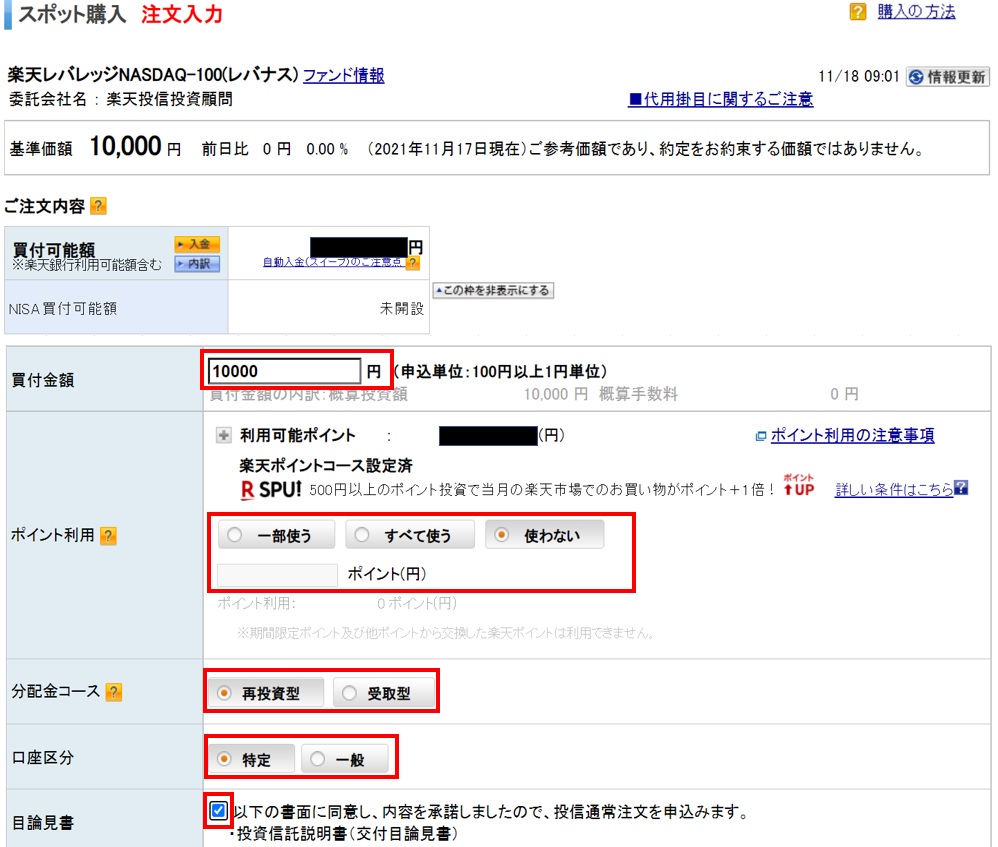This screenshot has width=998, height=847.
Task: Expand 利用可能ポイント details with plus icon
Action: coord(223,435)
